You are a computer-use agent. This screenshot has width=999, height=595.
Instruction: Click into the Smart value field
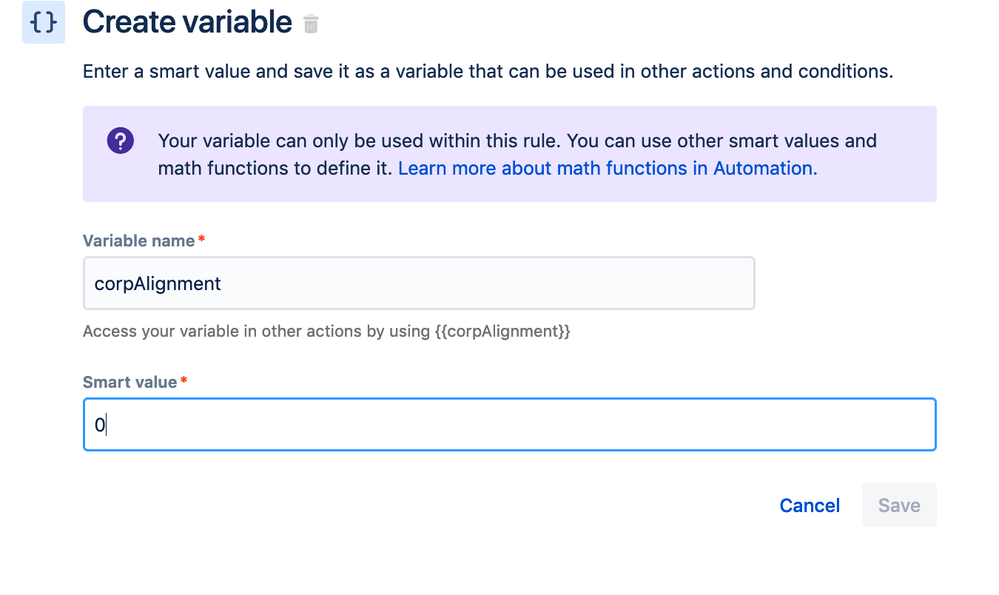point(509,425)
